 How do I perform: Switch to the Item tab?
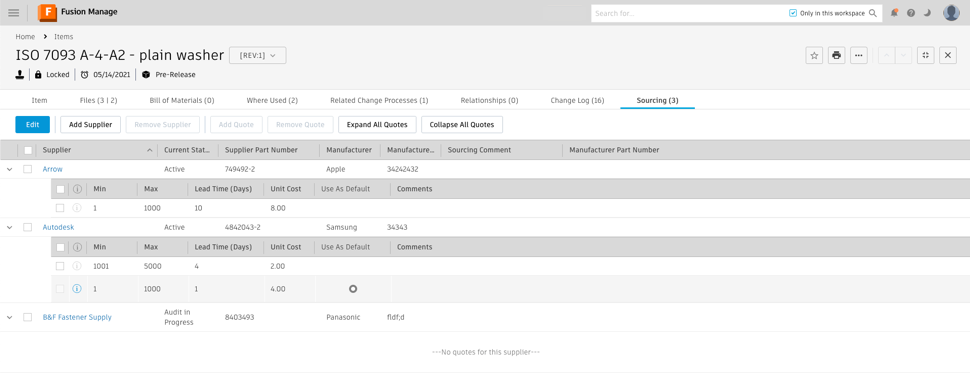[x=39, y=100]
